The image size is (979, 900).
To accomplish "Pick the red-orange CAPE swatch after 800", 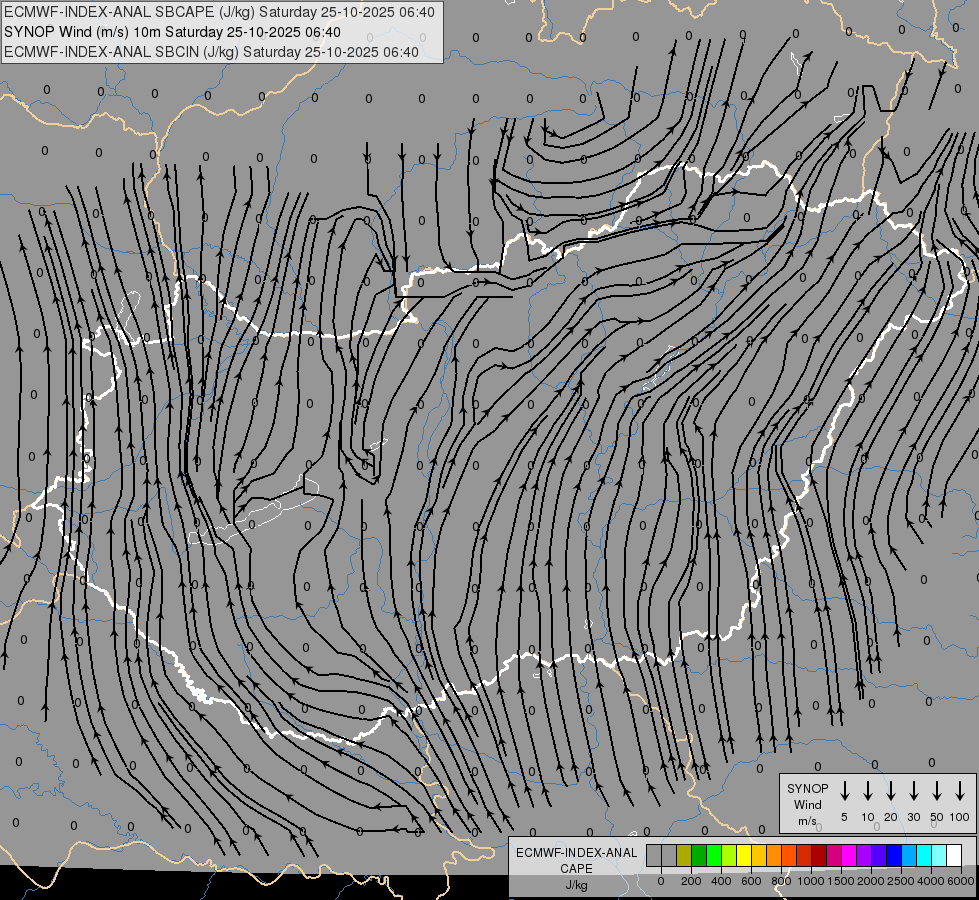I will tap(789, 855).
